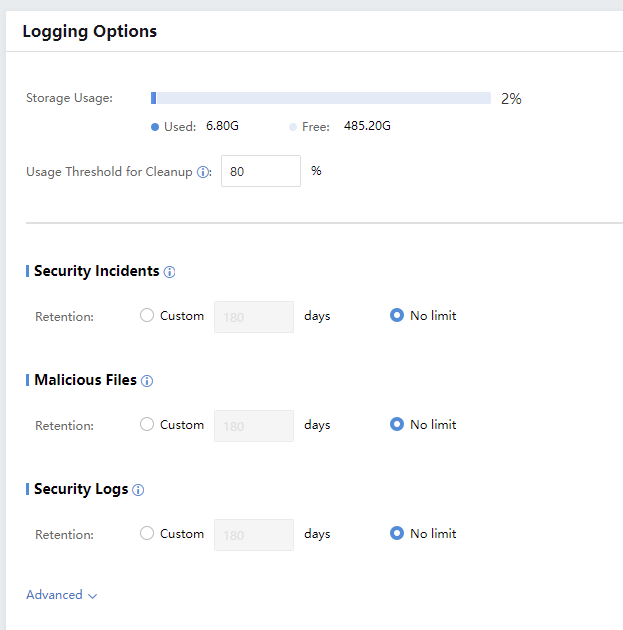Click the Storage Usage progress bar
Screen dimensions: 623x630
pos(320,98)
